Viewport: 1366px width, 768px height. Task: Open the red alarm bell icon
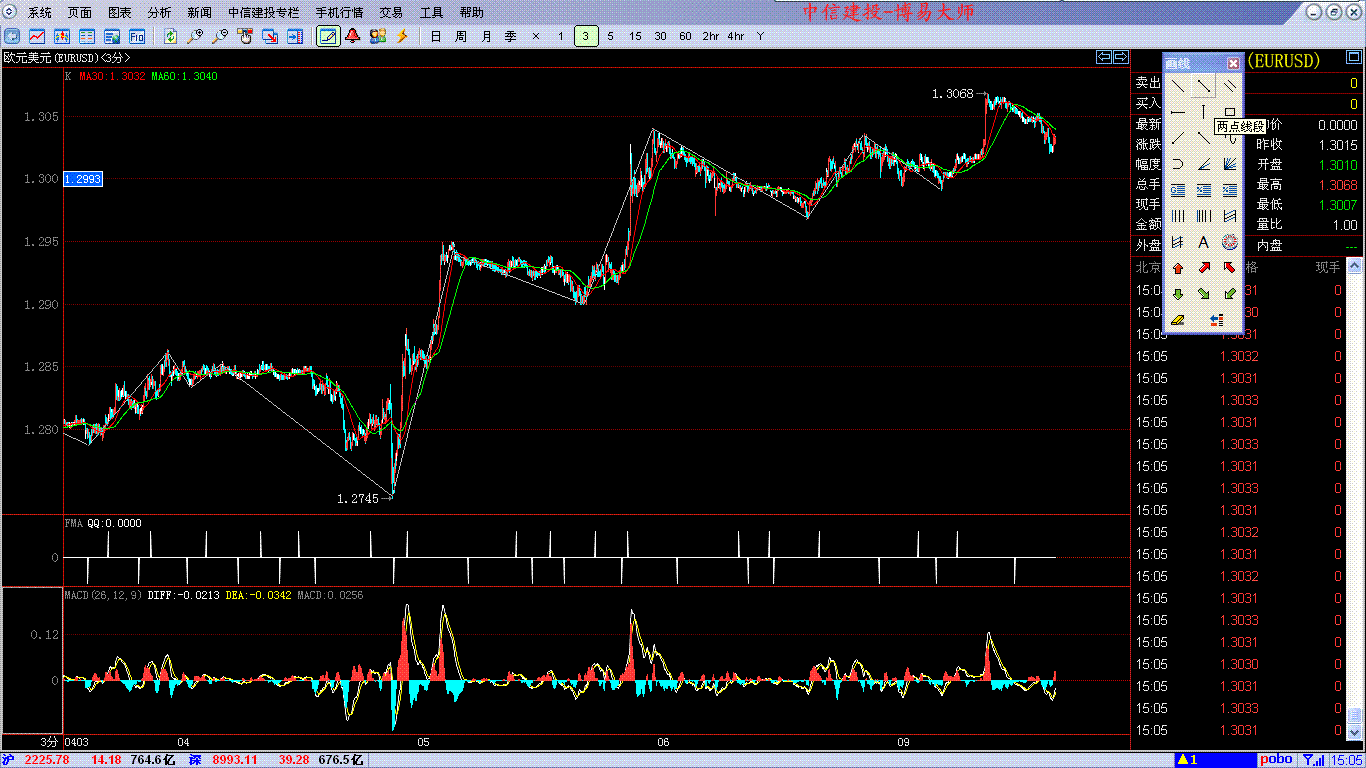352,36
